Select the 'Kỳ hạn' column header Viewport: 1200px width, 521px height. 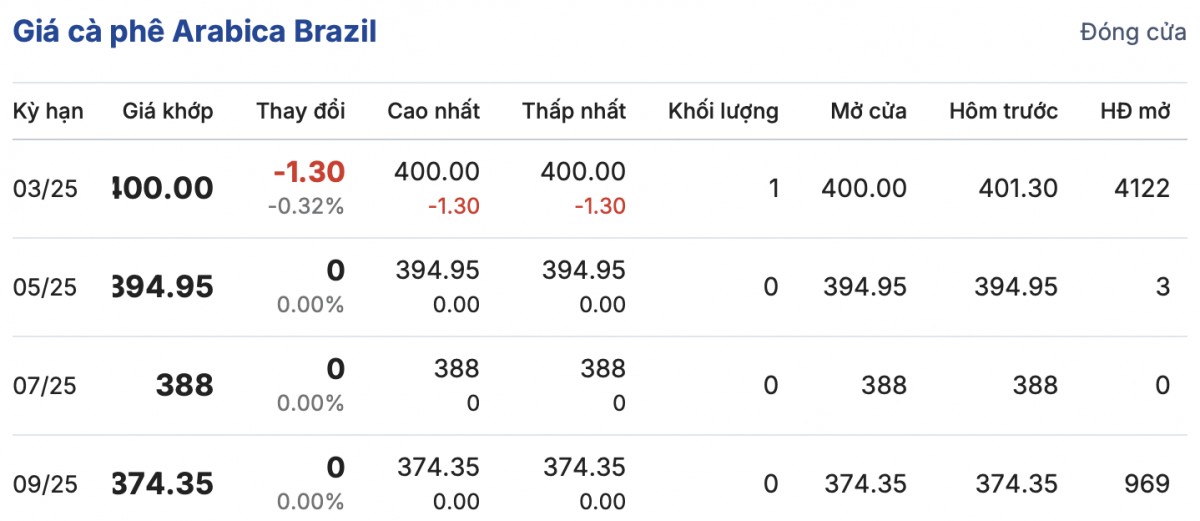48,111
